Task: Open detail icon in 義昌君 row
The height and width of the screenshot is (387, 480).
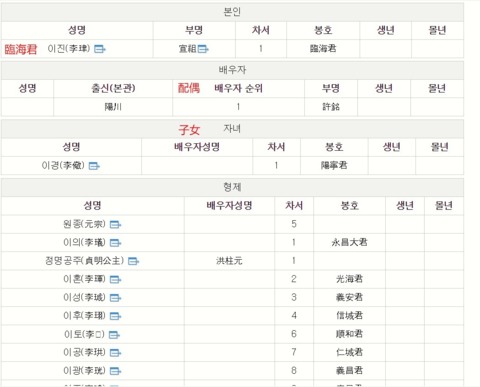Action: pos(115,371)
